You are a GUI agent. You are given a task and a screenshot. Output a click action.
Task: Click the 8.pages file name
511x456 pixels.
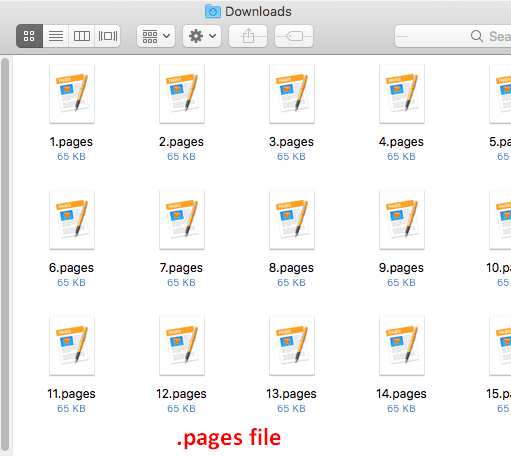[x=291, y=268]
